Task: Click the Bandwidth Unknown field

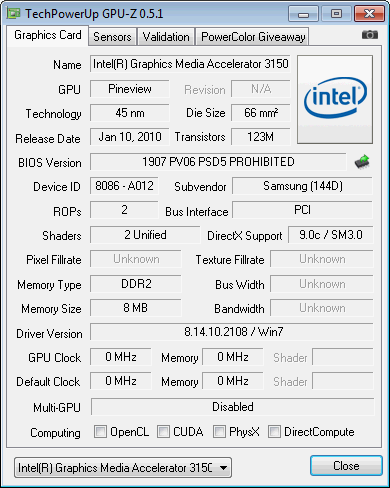Action: click(322, 308)
